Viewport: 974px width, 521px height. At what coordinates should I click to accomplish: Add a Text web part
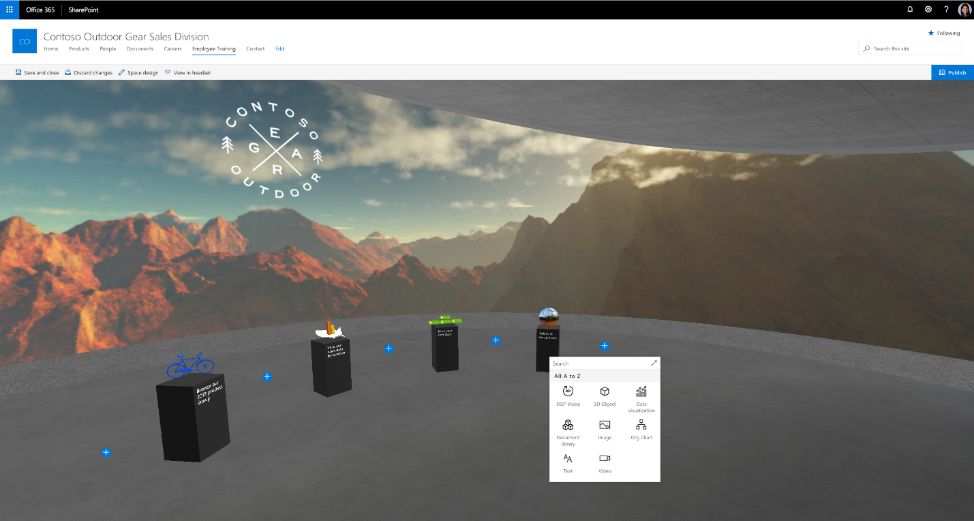[x=568, y=463]
